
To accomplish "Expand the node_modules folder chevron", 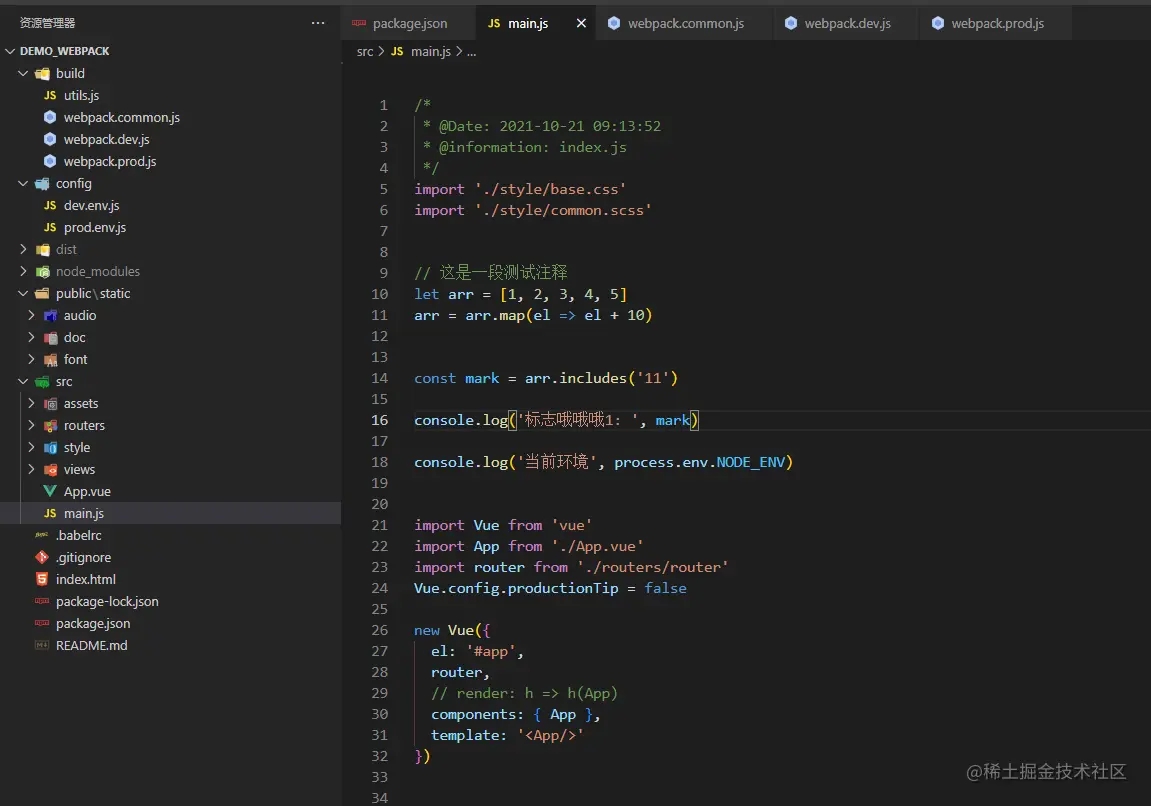I will pos(23,272).
